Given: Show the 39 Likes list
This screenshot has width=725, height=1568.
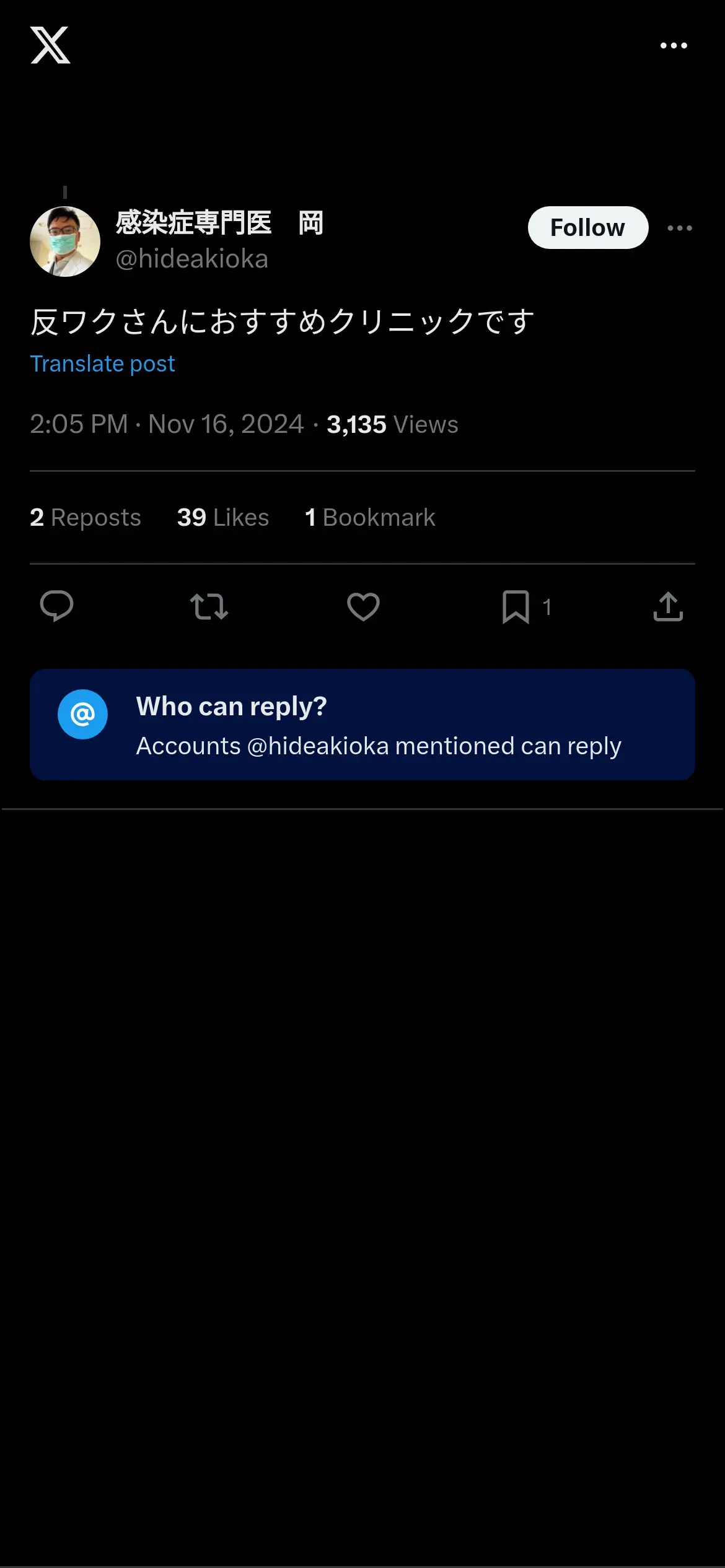Looking at the screenshot, I should click(x=223, y=518).
